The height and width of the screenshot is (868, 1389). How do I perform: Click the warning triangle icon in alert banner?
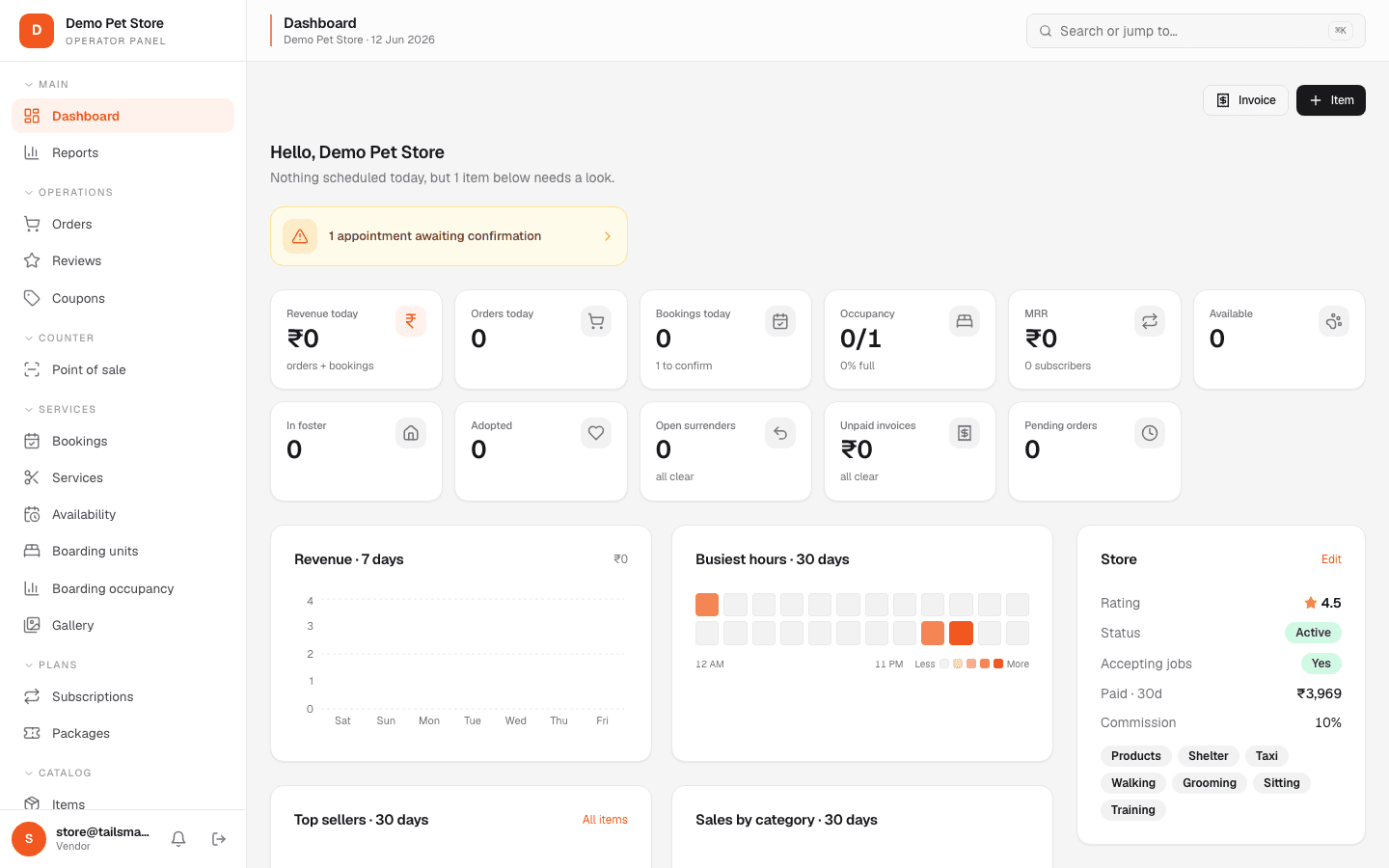(300, 236)
